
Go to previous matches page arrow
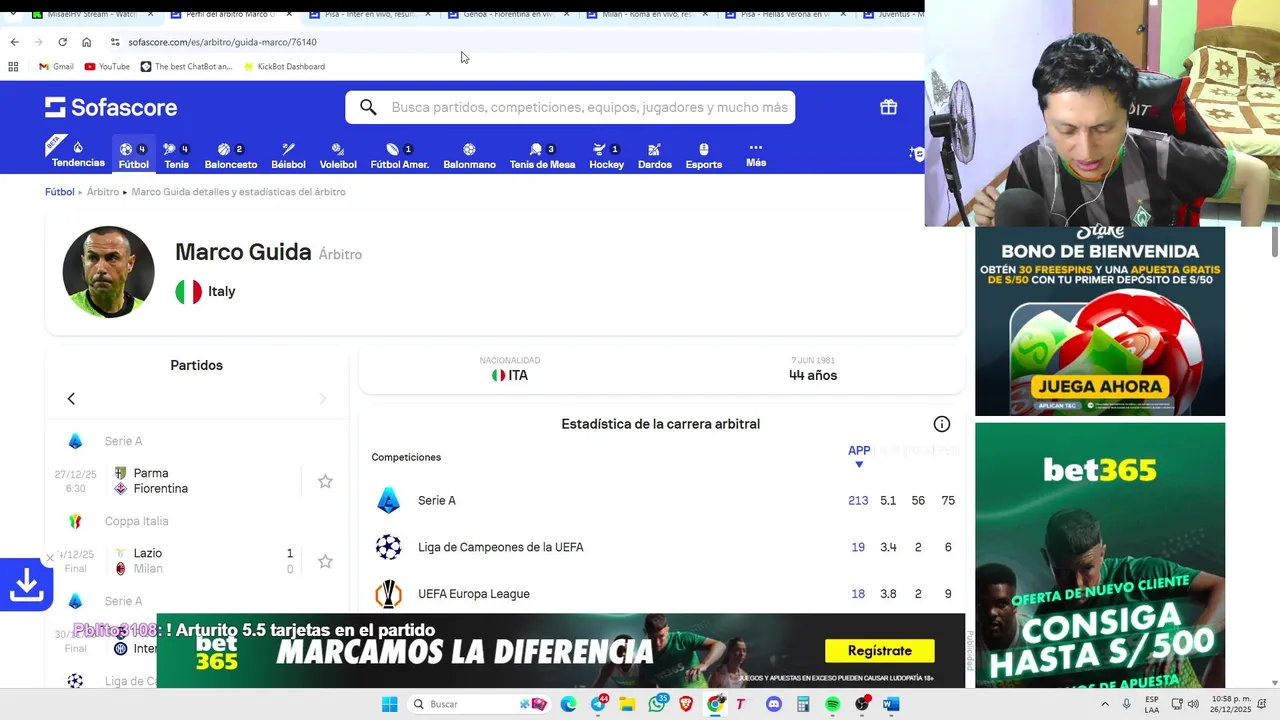click(x=71, y=399)
